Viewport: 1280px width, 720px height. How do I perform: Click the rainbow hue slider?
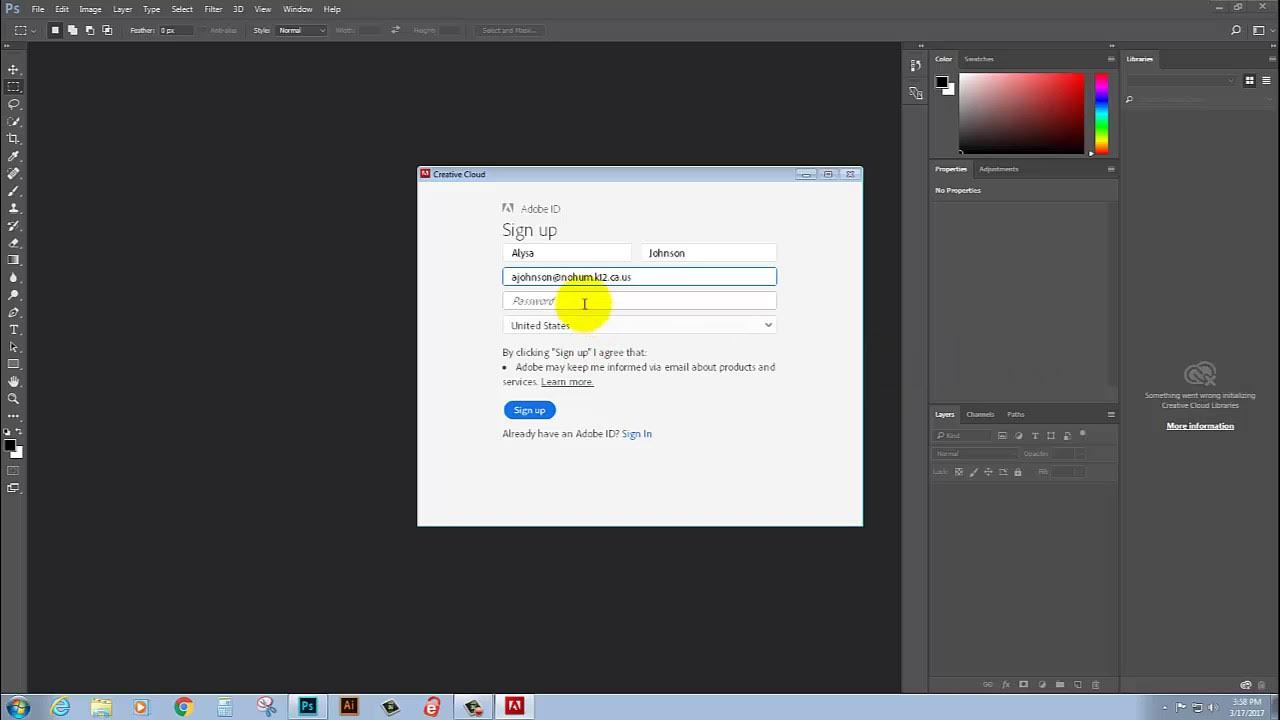[x=1101, y=113]
